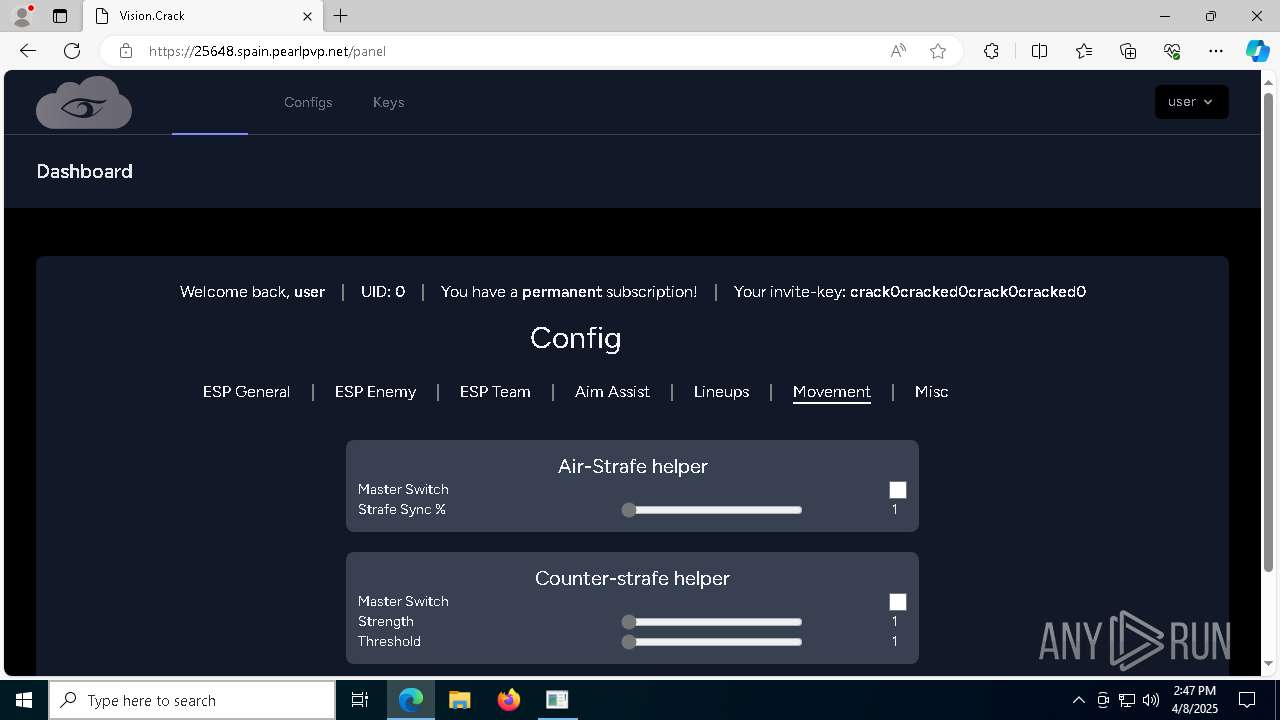
Task: Enable split screen view
Action: [x=1039, y=51]
